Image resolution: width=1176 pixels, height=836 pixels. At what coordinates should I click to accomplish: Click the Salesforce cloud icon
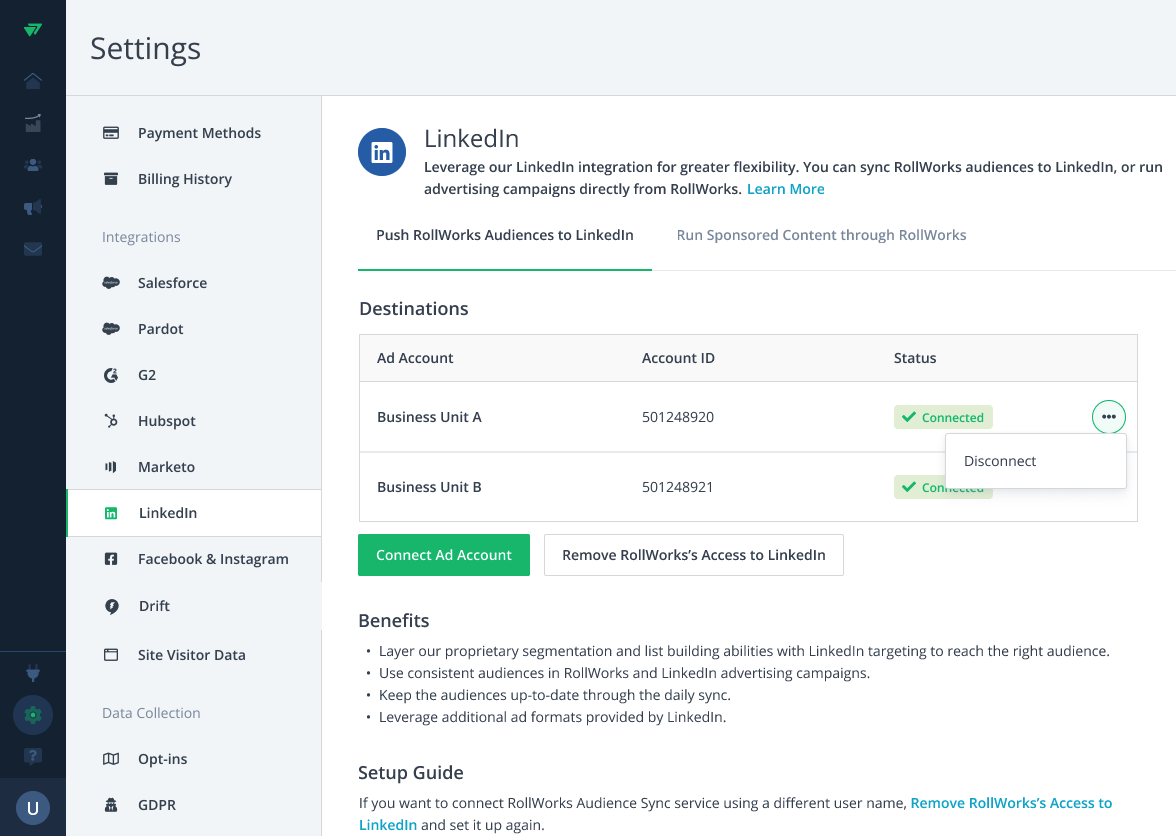pos(111,283)
